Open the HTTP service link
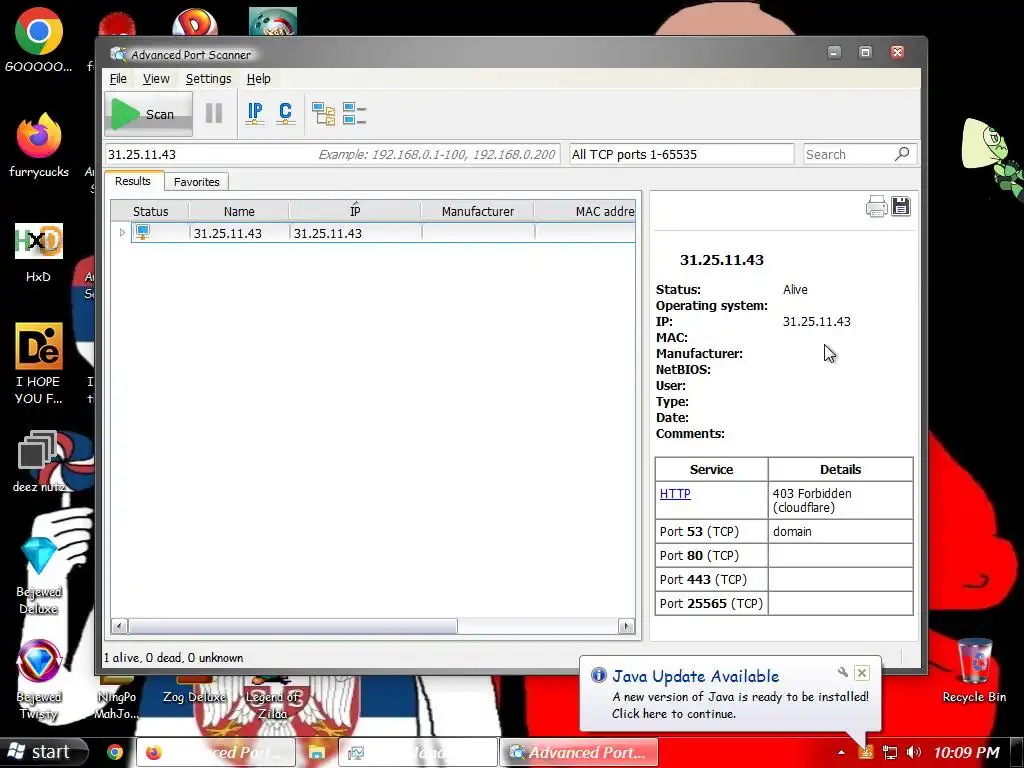Image resolution: width=1024 pixels, height=768 pixels. tap(675, 494)
